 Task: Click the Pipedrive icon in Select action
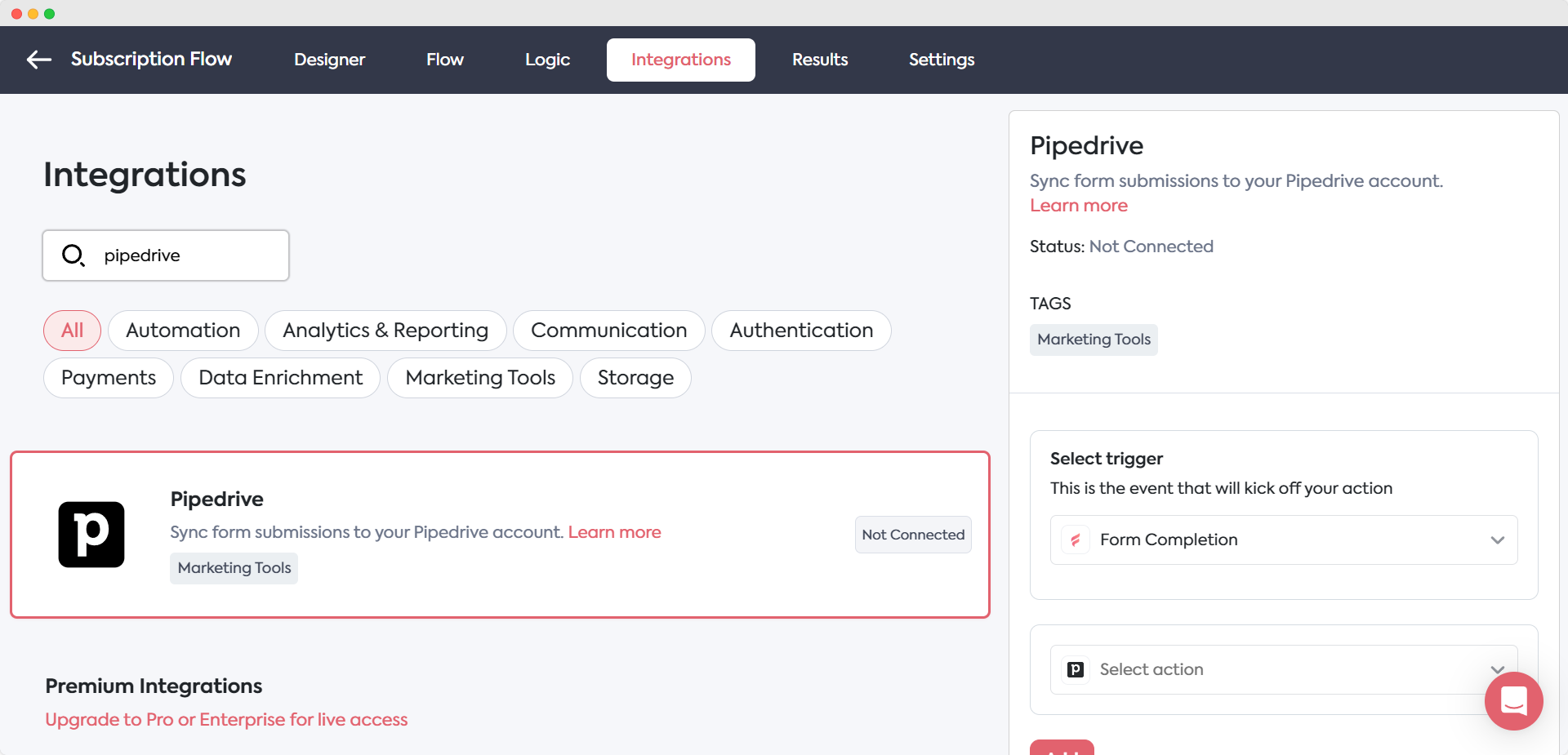(x=1076, y=669)
